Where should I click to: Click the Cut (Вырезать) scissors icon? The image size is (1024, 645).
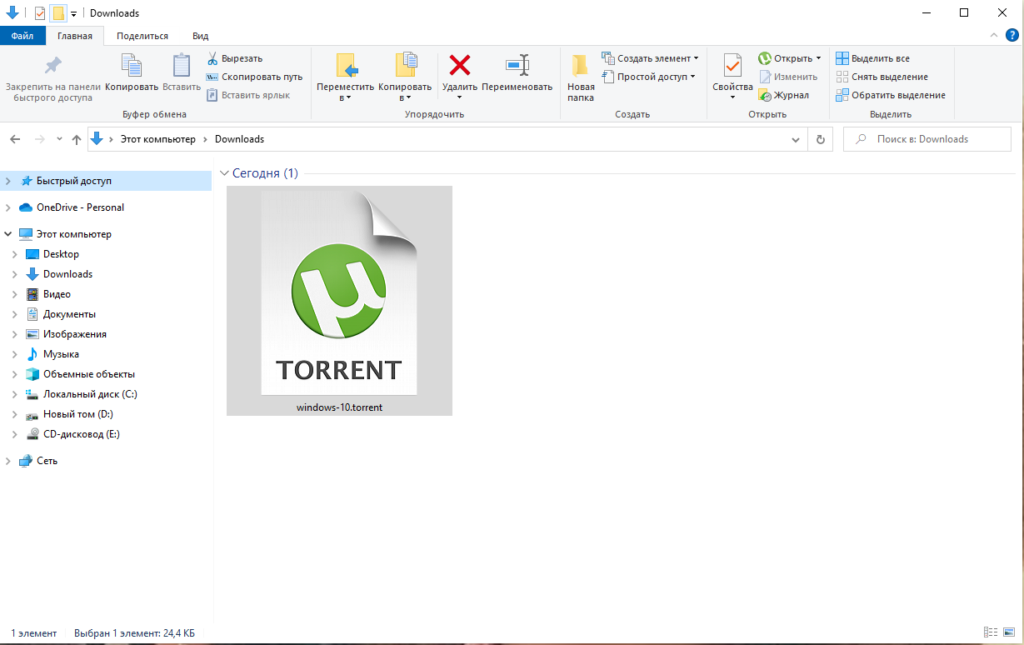pyautogui.click(x=212, y=59)
